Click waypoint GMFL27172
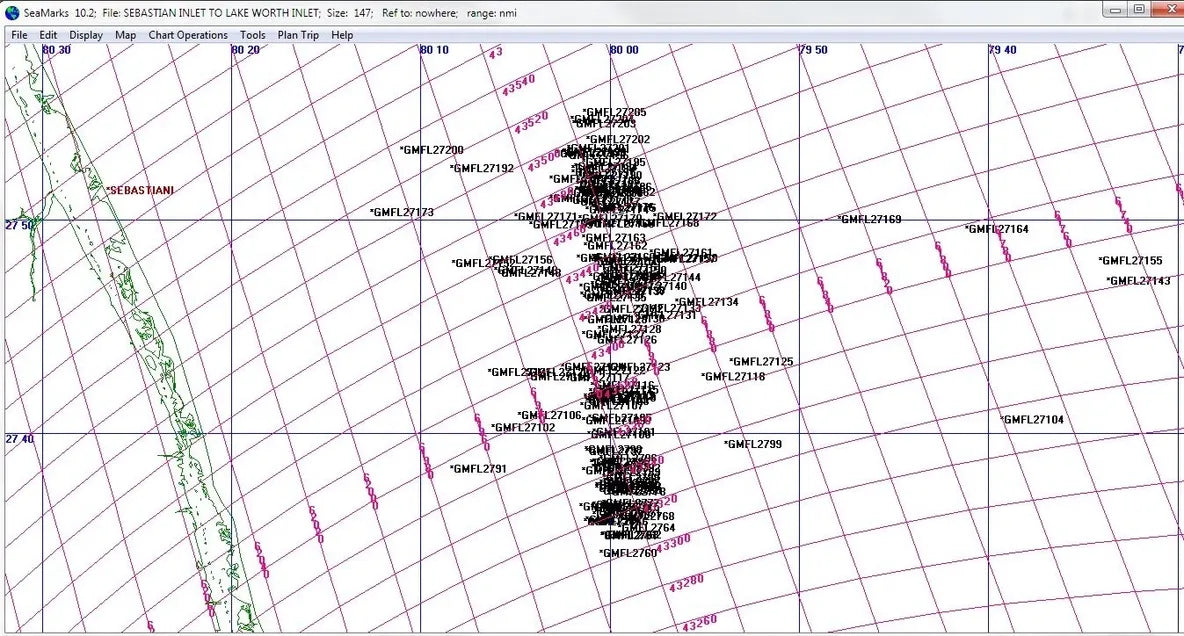 pyautogui.click(x=685, y=217)
